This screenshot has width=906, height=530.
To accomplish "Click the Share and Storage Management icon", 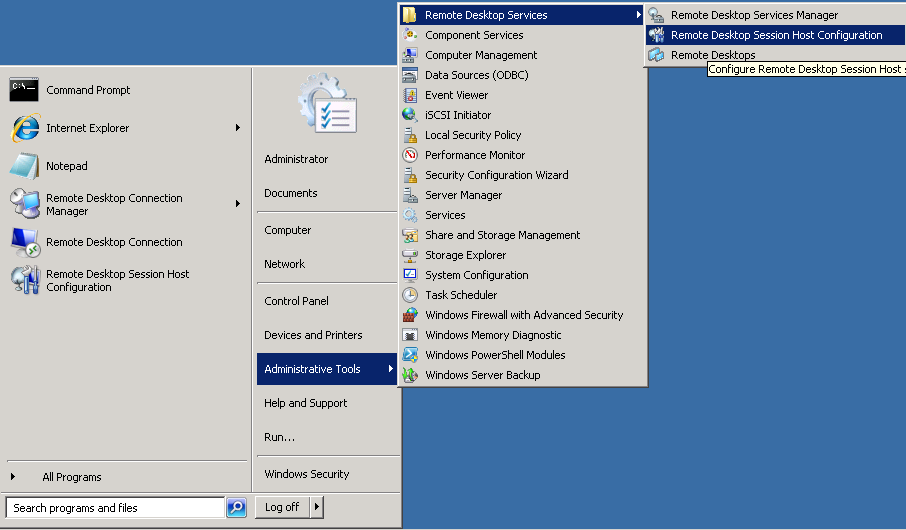I will tap(410, 235).
